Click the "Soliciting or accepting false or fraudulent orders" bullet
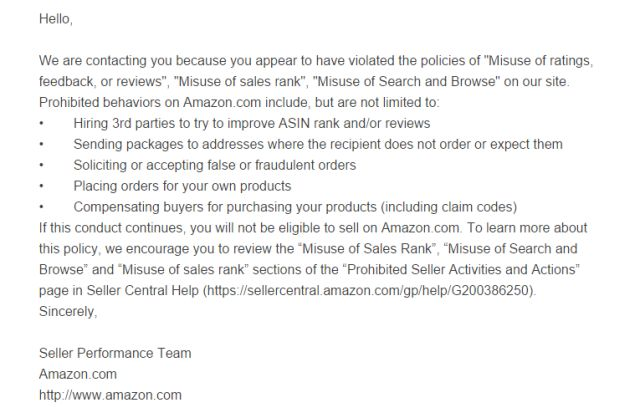 [x=215, y=165]
